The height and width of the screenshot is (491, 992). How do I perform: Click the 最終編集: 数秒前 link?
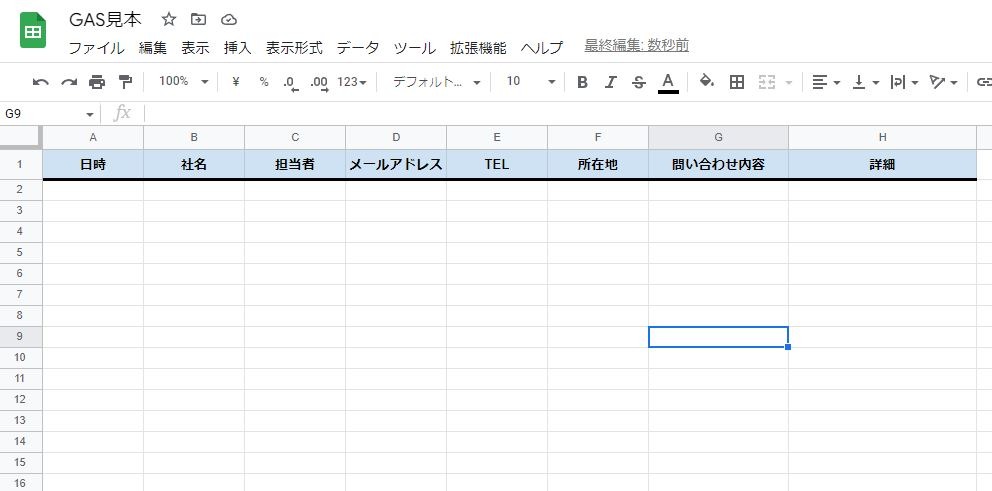click(636, 46)
